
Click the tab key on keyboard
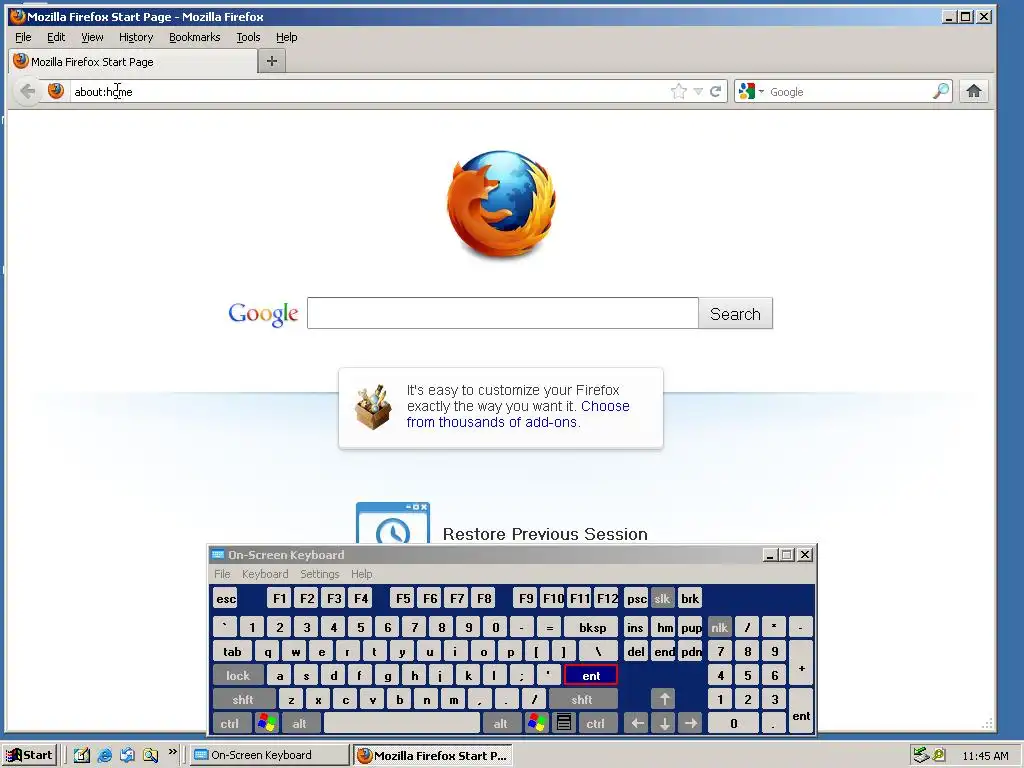[x=232, y=652]
